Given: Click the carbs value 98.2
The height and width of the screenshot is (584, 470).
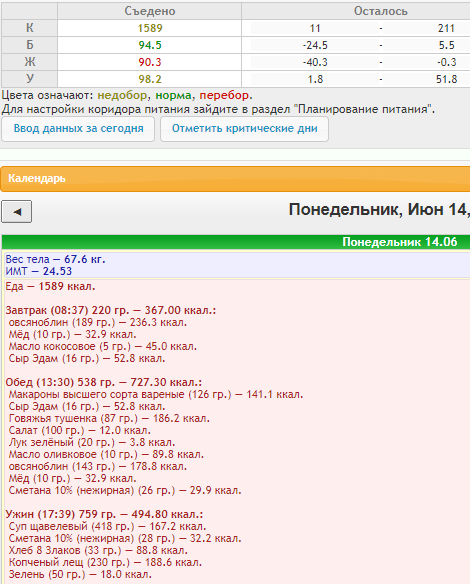Looking at the screenshot, I should pyautogui.click(x=150, y=79).
